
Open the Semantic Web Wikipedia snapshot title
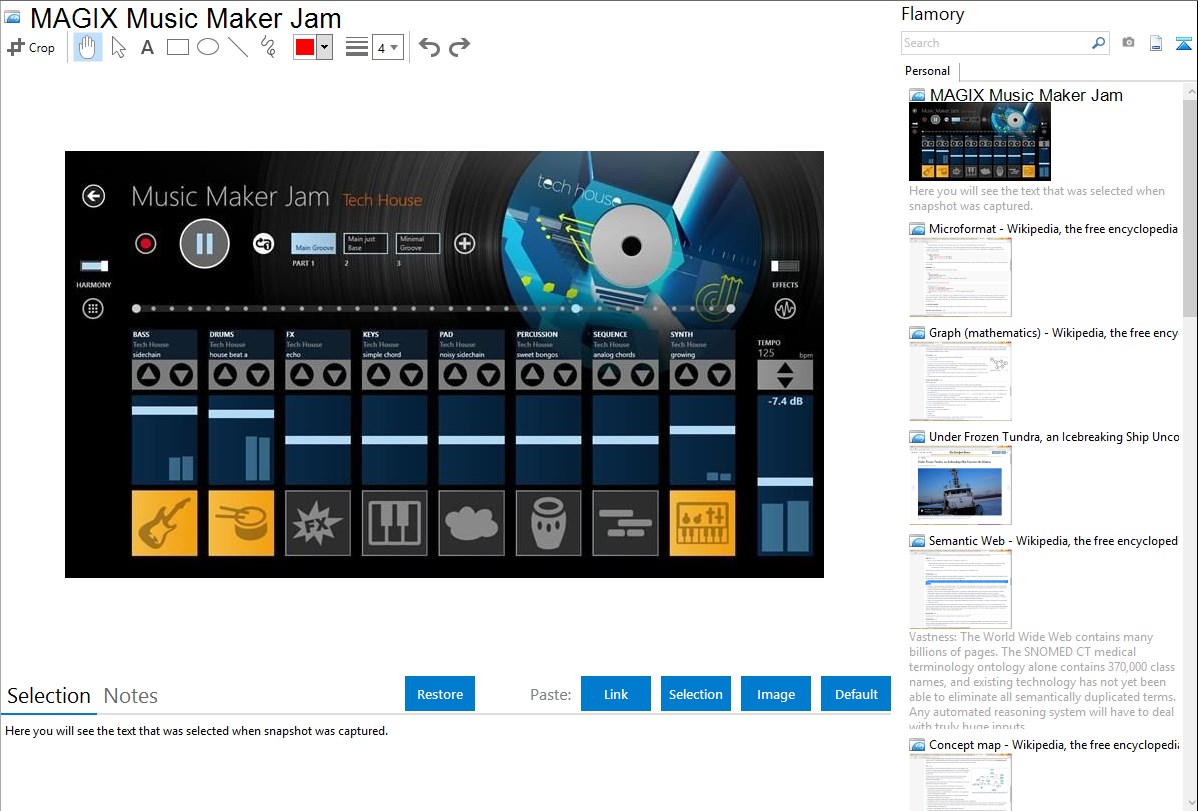[1053, 540]
